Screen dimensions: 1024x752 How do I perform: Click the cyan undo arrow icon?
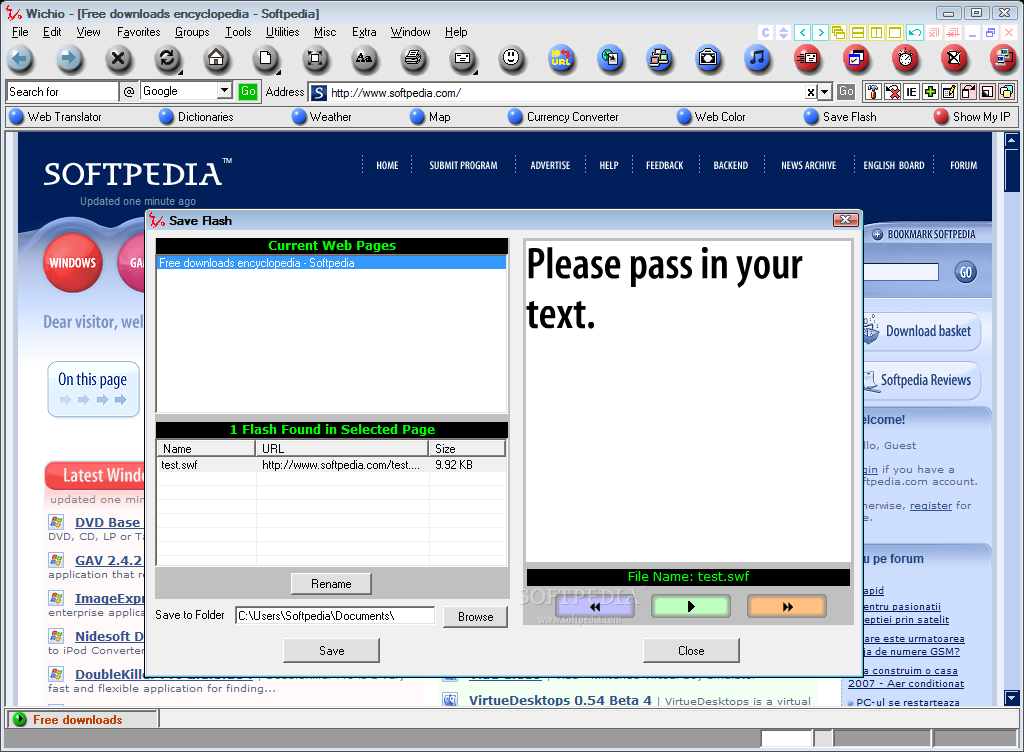point(915,33)
